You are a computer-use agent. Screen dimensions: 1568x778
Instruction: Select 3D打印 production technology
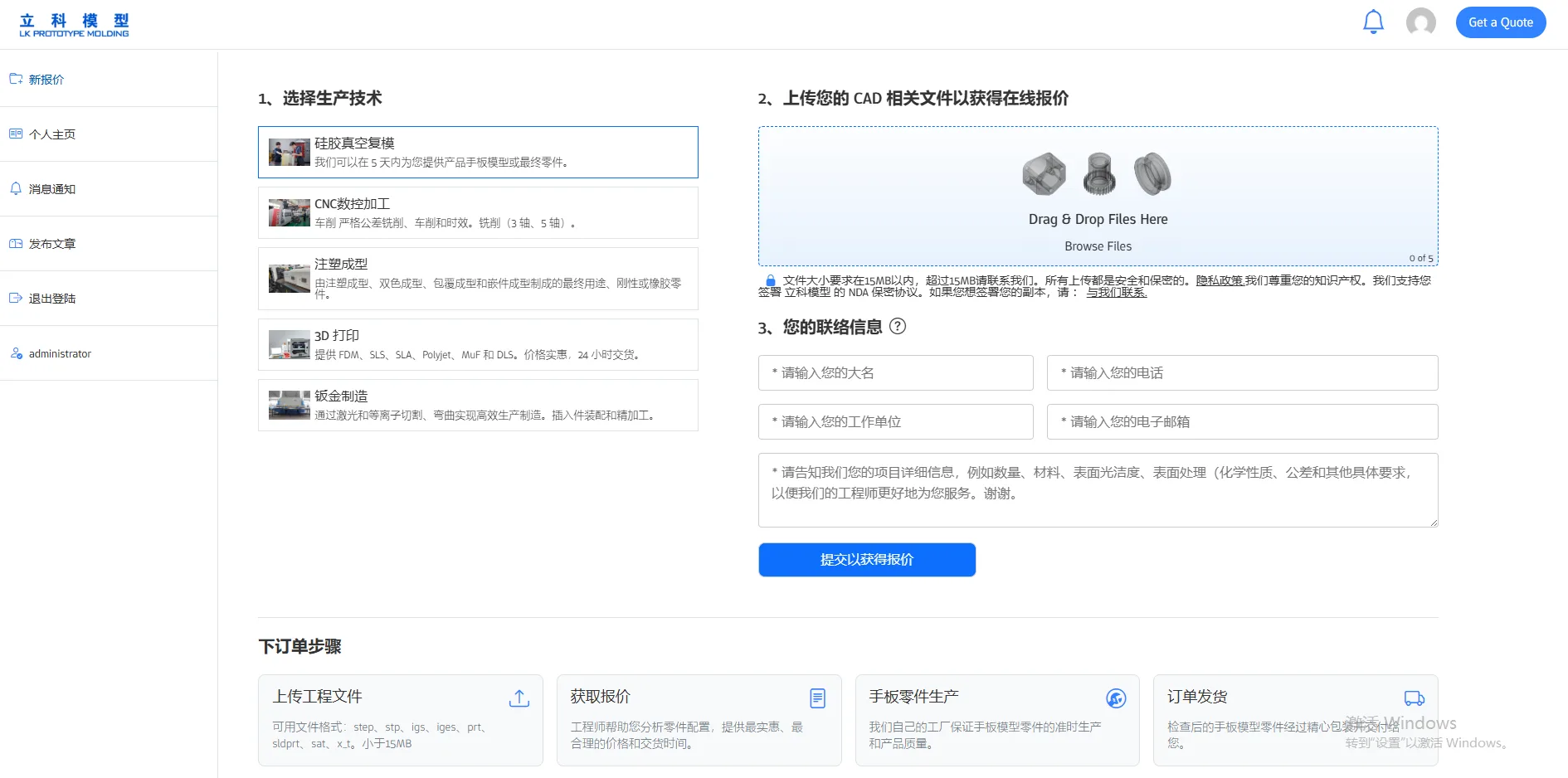tap(478, 344)
